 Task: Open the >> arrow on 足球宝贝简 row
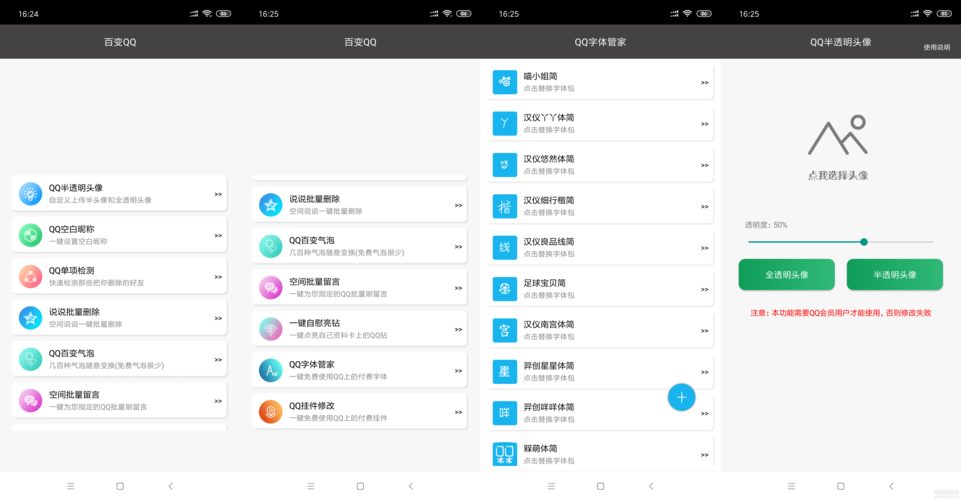click(x=705, y=289)
